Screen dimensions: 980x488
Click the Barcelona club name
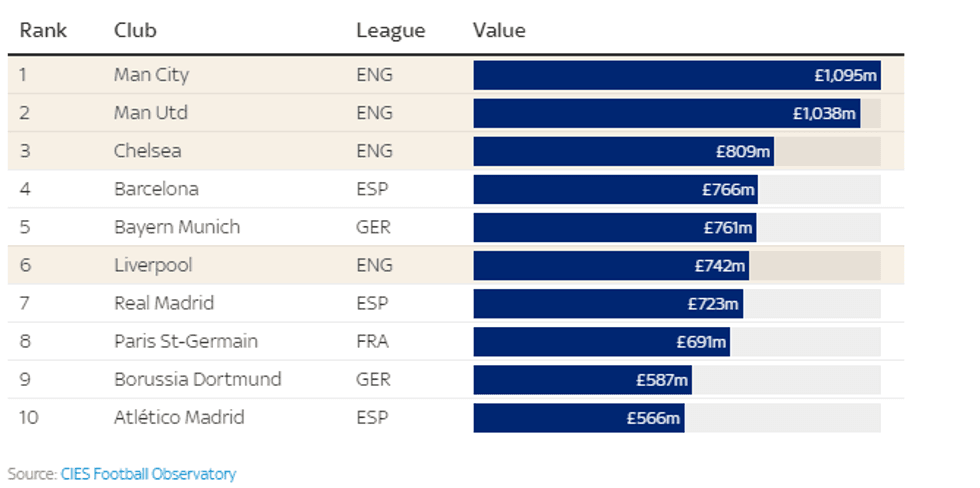click(156, 189)
